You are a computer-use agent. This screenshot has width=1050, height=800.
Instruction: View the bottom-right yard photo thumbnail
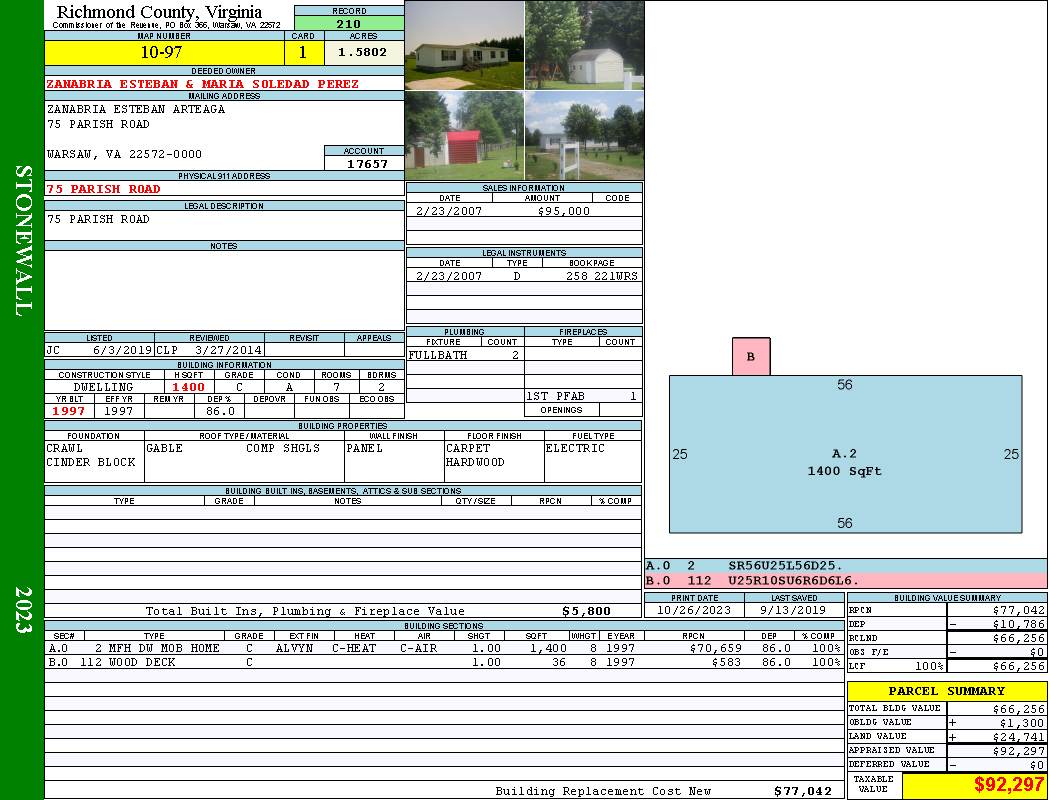[584, 135]
